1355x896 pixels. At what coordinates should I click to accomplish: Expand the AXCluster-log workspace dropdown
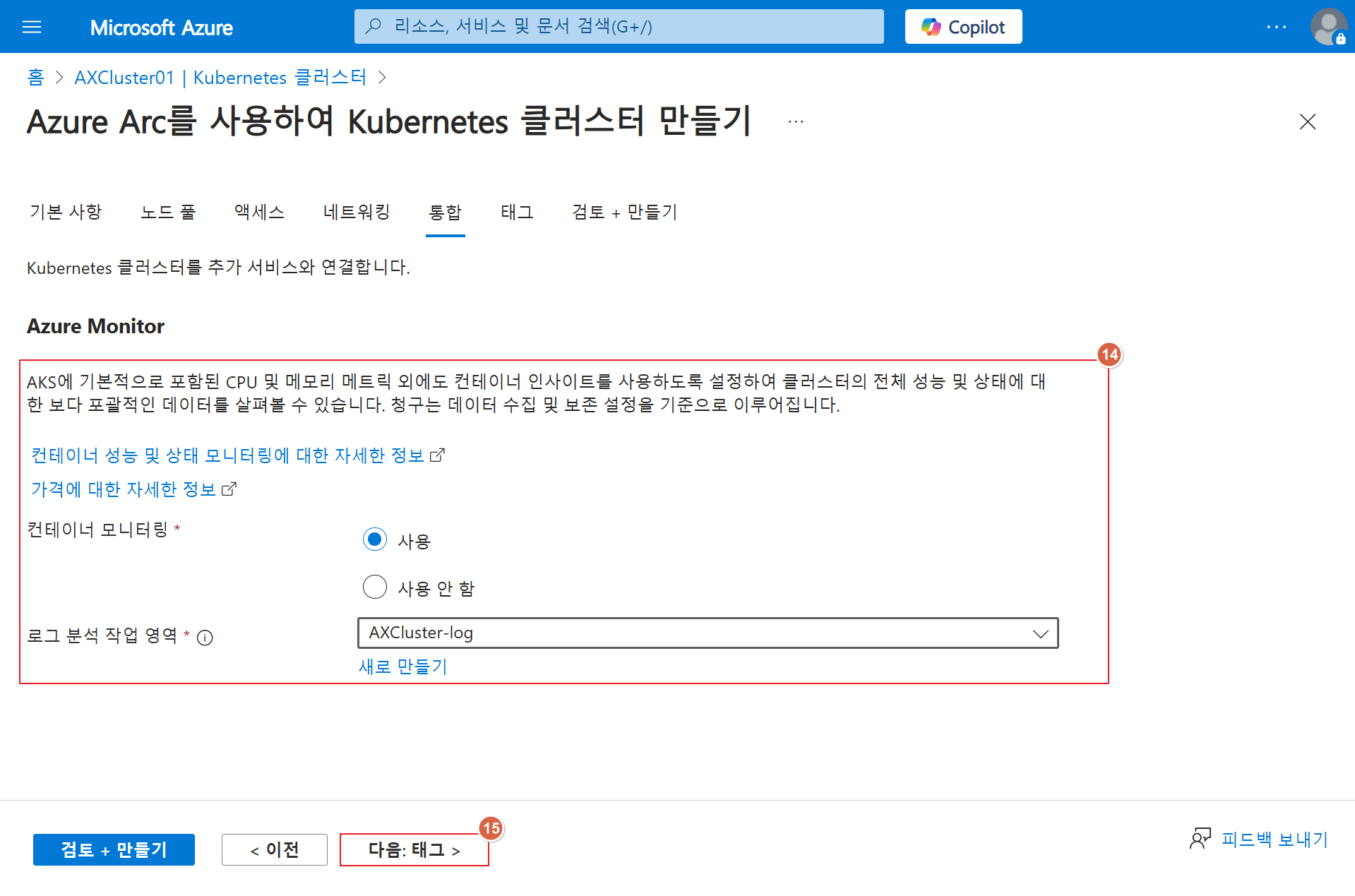point(708,633)
